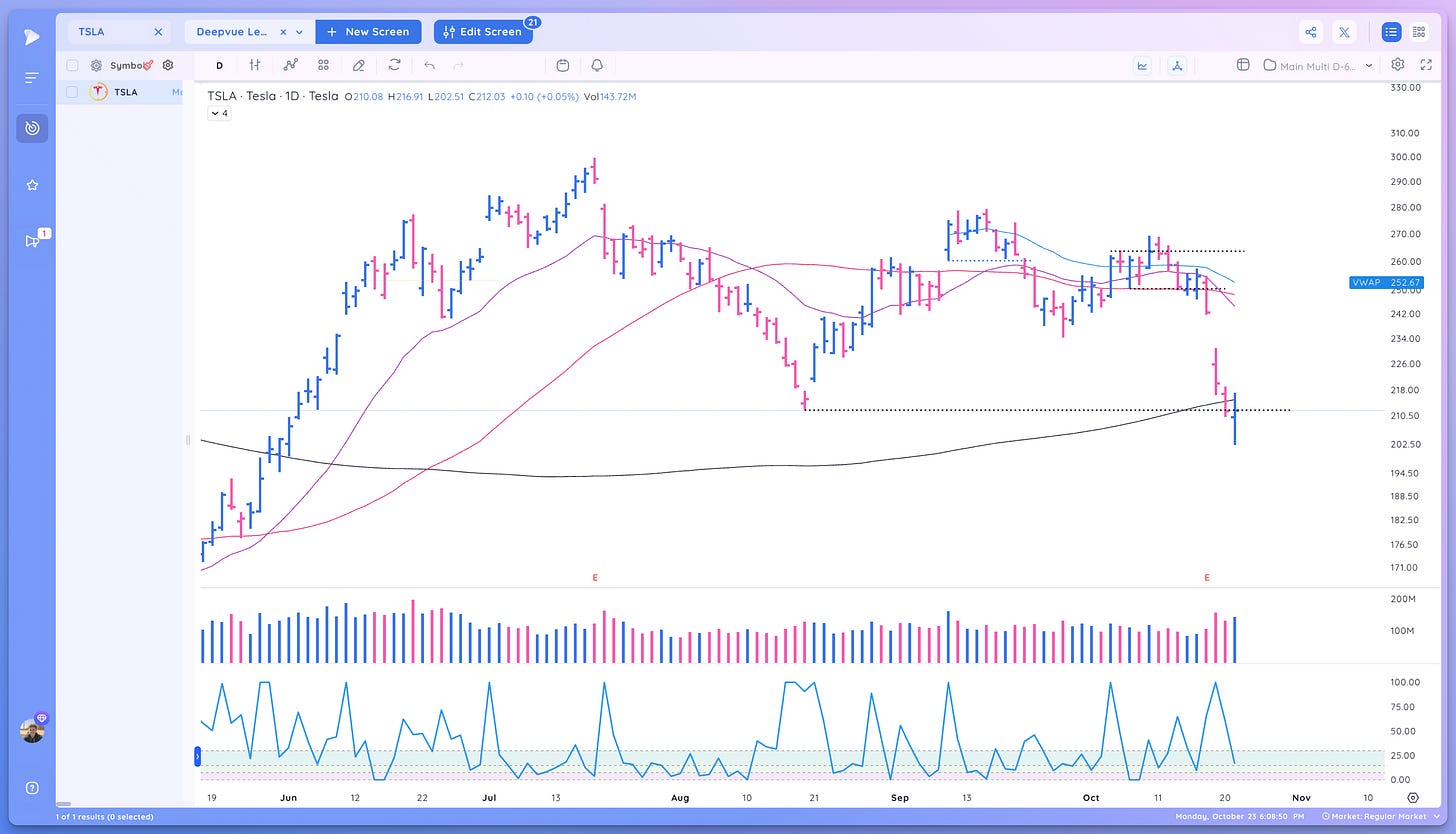
Task: Open column settings gear left of Symbol
Action: coord(96,65)
